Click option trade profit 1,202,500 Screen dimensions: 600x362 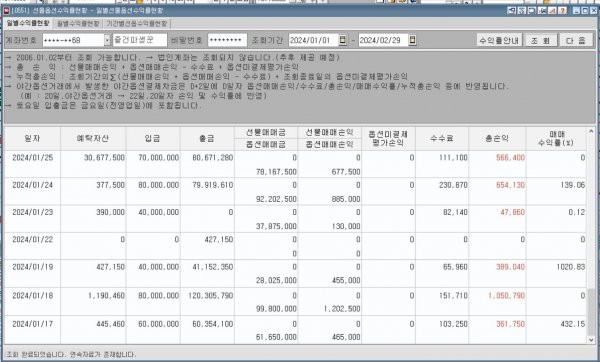[x=342, y=309]
